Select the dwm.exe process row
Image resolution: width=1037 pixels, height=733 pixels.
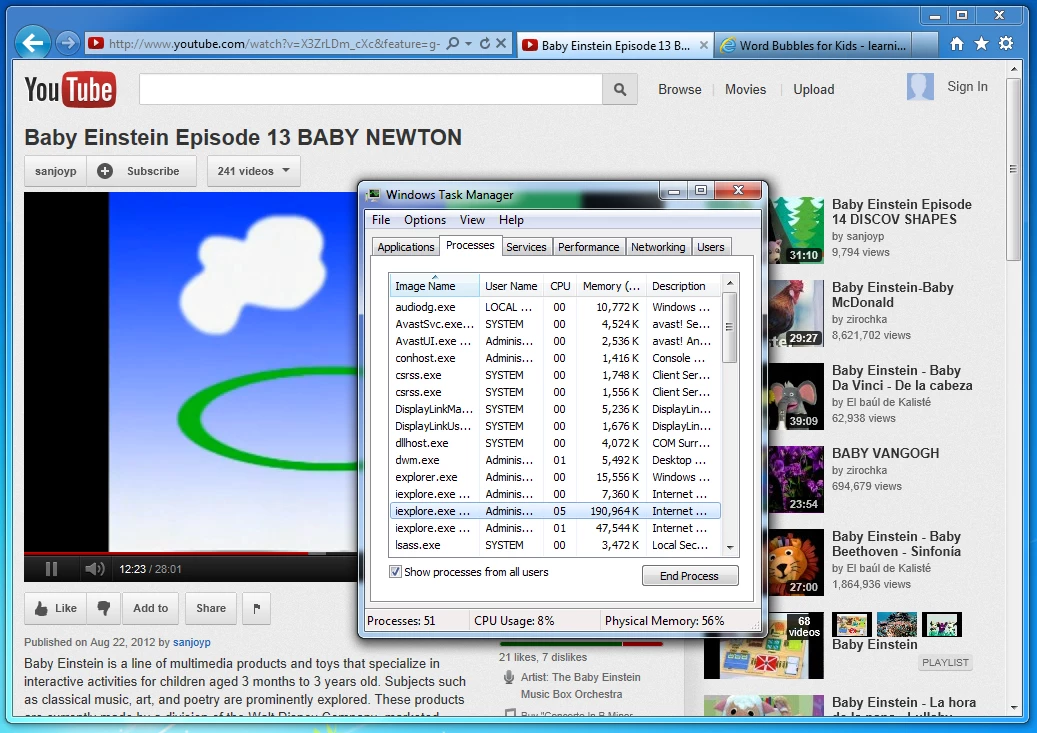click(x=554, y=460)
